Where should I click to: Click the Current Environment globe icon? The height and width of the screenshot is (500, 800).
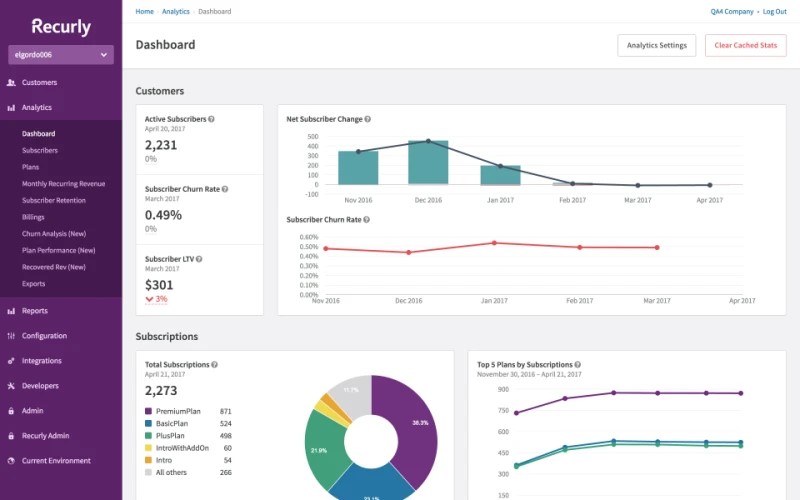[x=11, y=461]
